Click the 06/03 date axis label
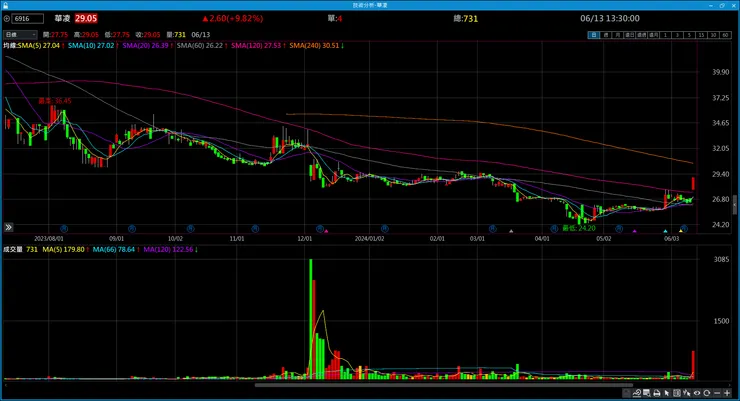 pos(671,239)
